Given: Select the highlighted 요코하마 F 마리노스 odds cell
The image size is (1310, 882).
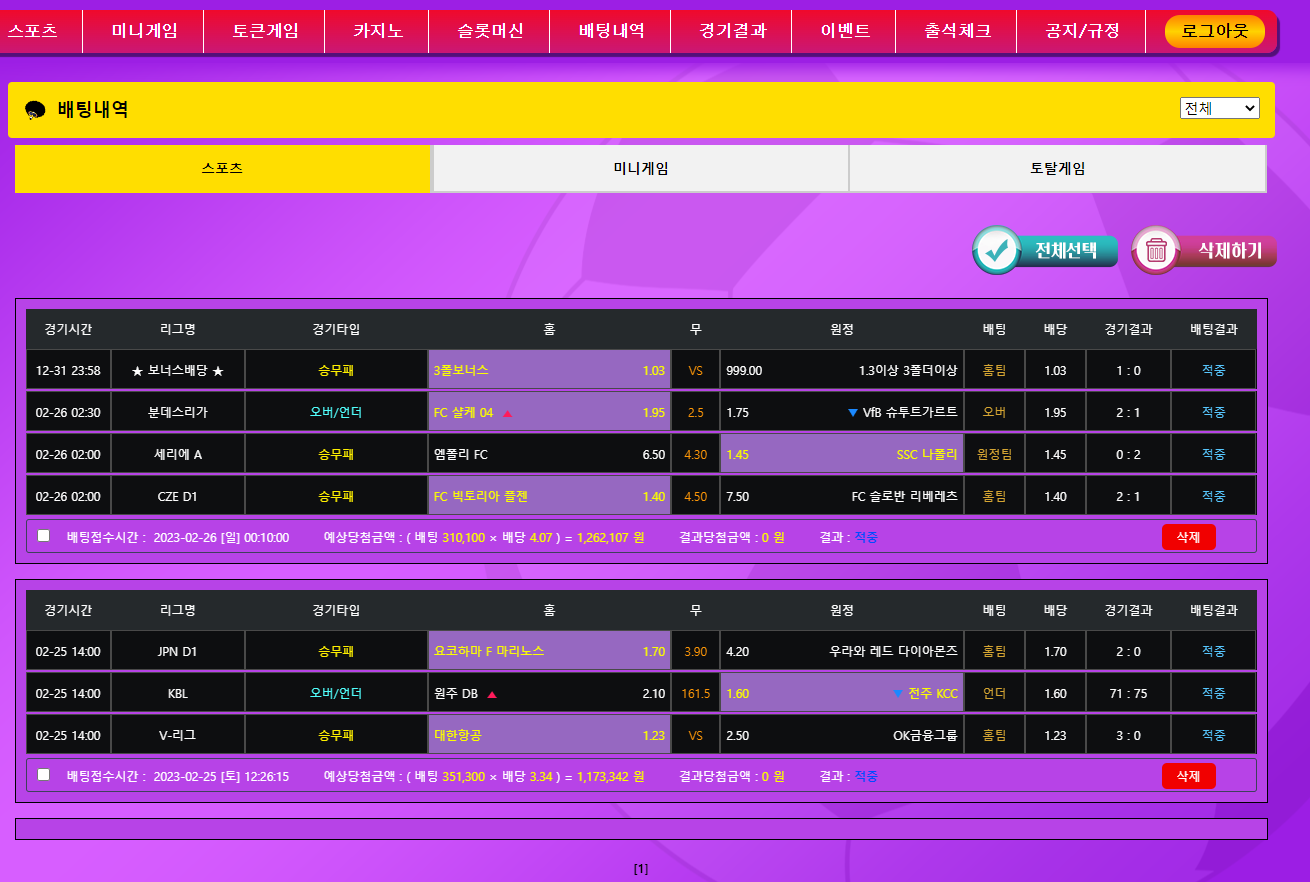Looking at the screenshot, I should (549, 651).
